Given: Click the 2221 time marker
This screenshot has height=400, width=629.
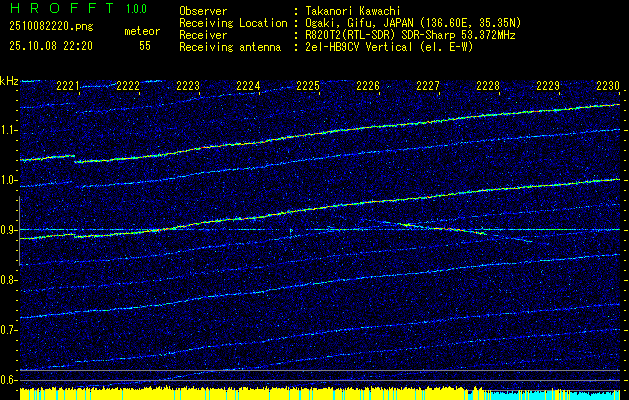Looking at the screenshot, I should pyautogui.click(x=68, y=86).
